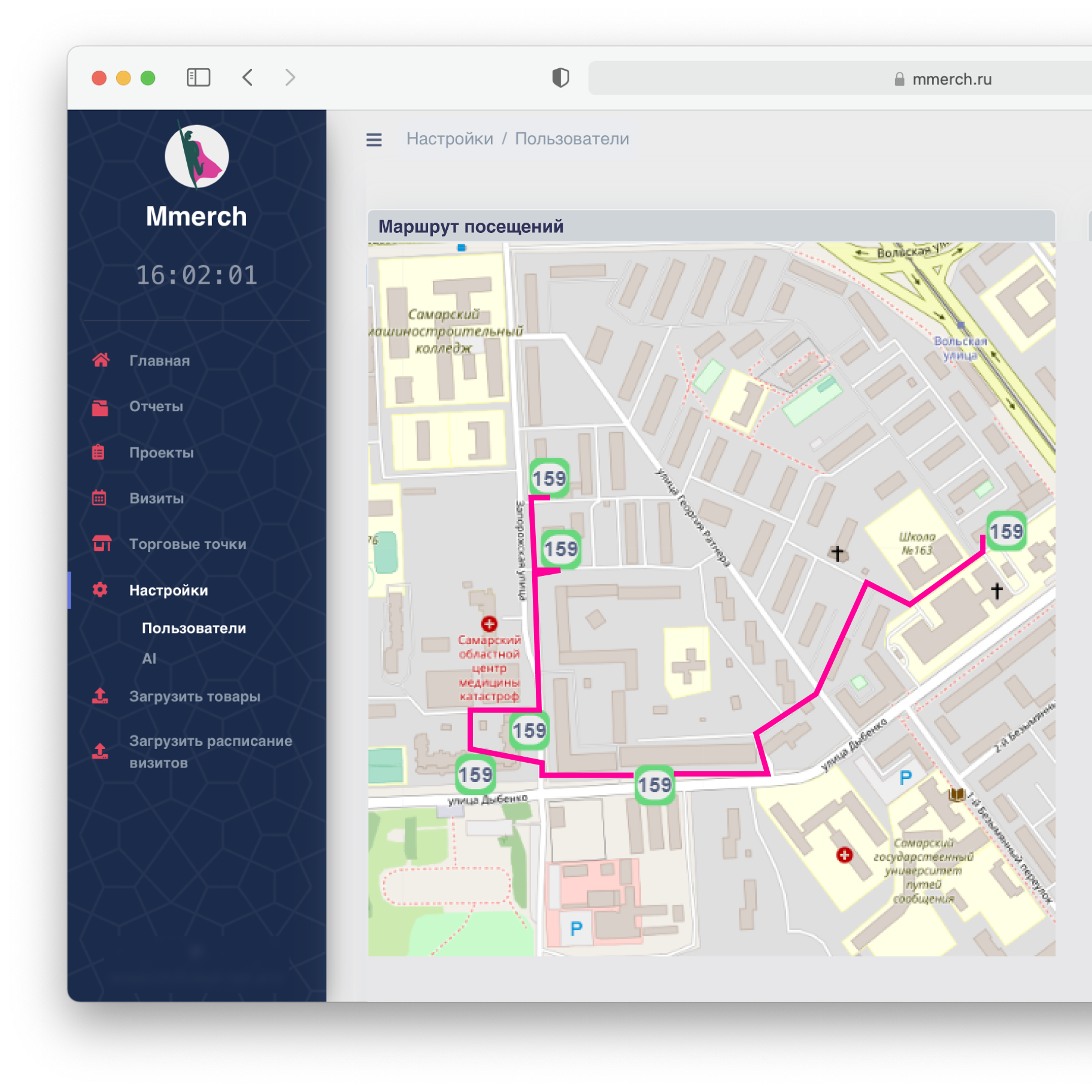Viewport: 1092px width, 1092px height.
Task: Click the blue Вольская улица label
Action: [960, 347]
